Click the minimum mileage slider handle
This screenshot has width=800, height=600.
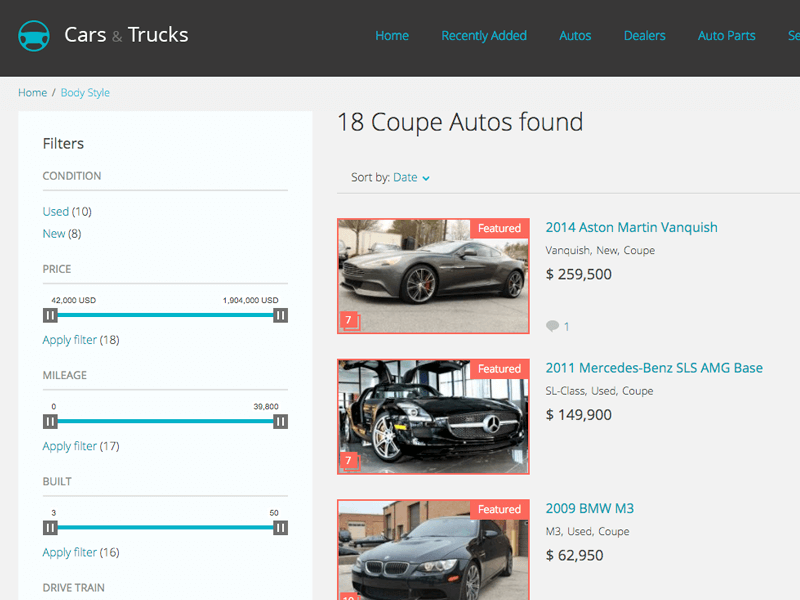50,421
